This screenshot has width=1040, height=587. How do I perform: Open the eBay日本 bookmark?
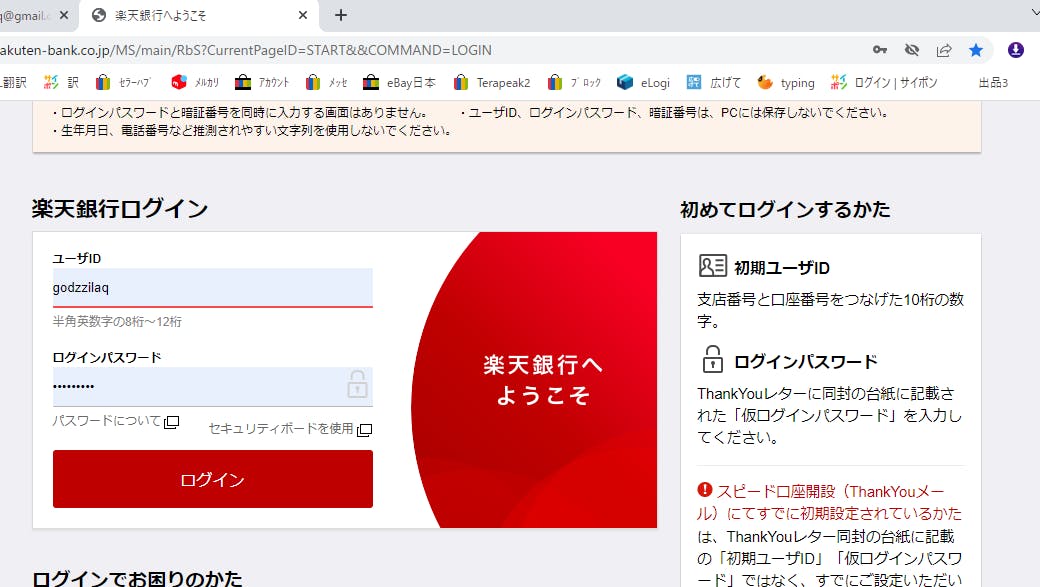(400, 82)
